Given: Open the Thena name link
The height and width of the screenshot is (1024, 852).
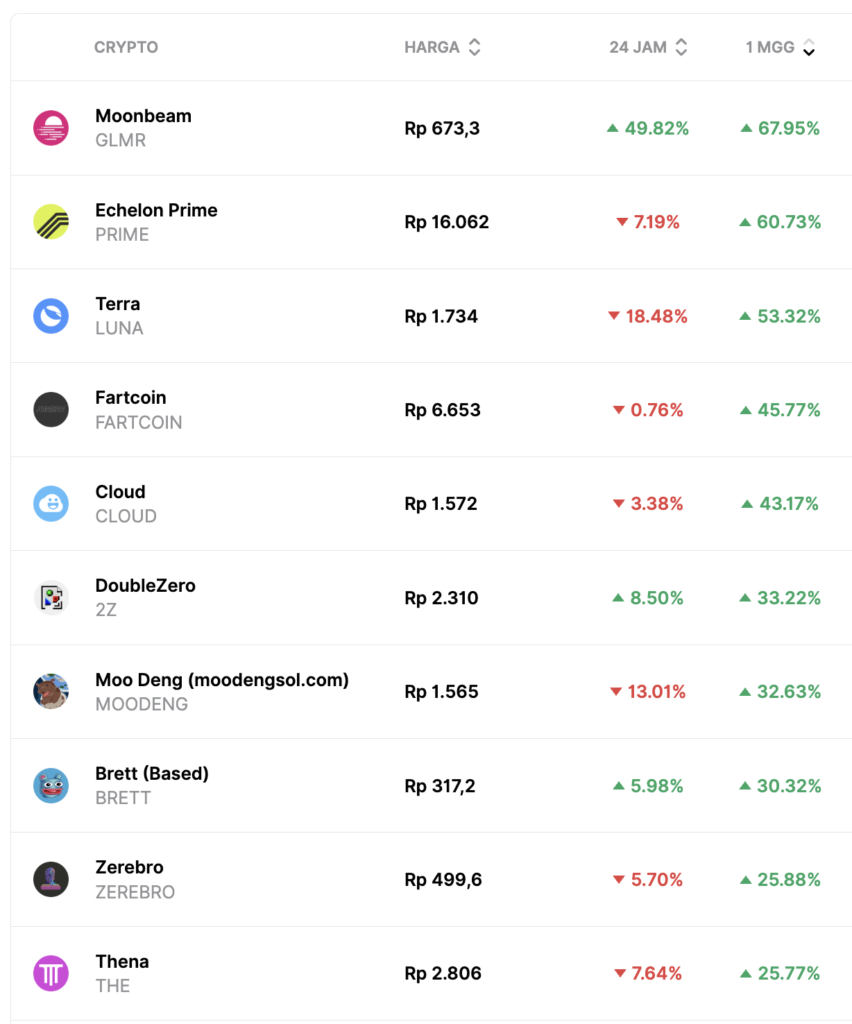Looking at the screenshot, I should (122, 962).
